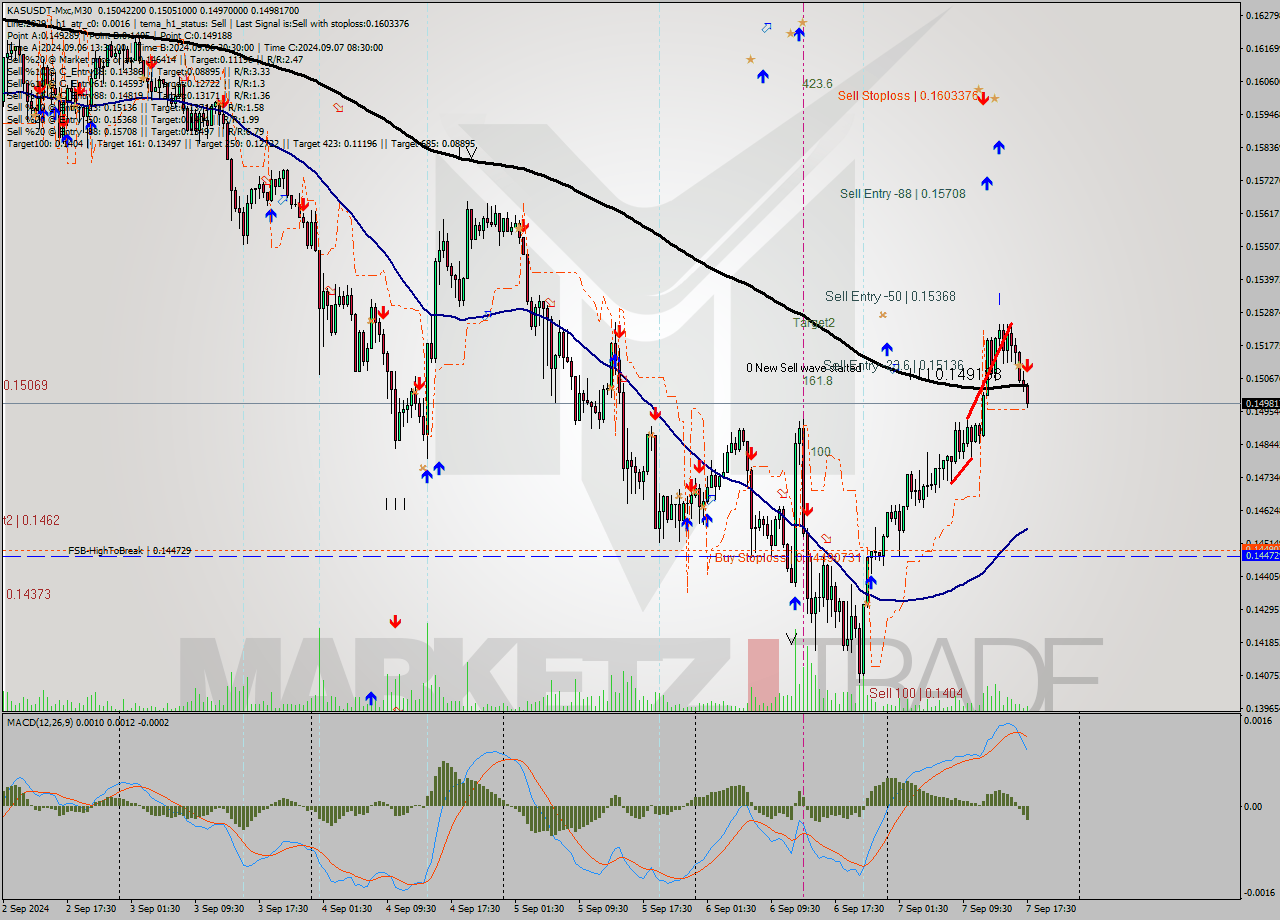
Task: Select the 0.14844 price axis value
Action: [x=1262, y=444]
